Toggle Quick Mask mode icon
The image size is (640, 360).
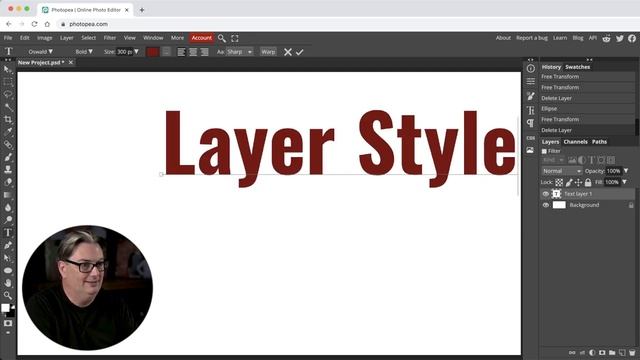[x=8, y=323]
